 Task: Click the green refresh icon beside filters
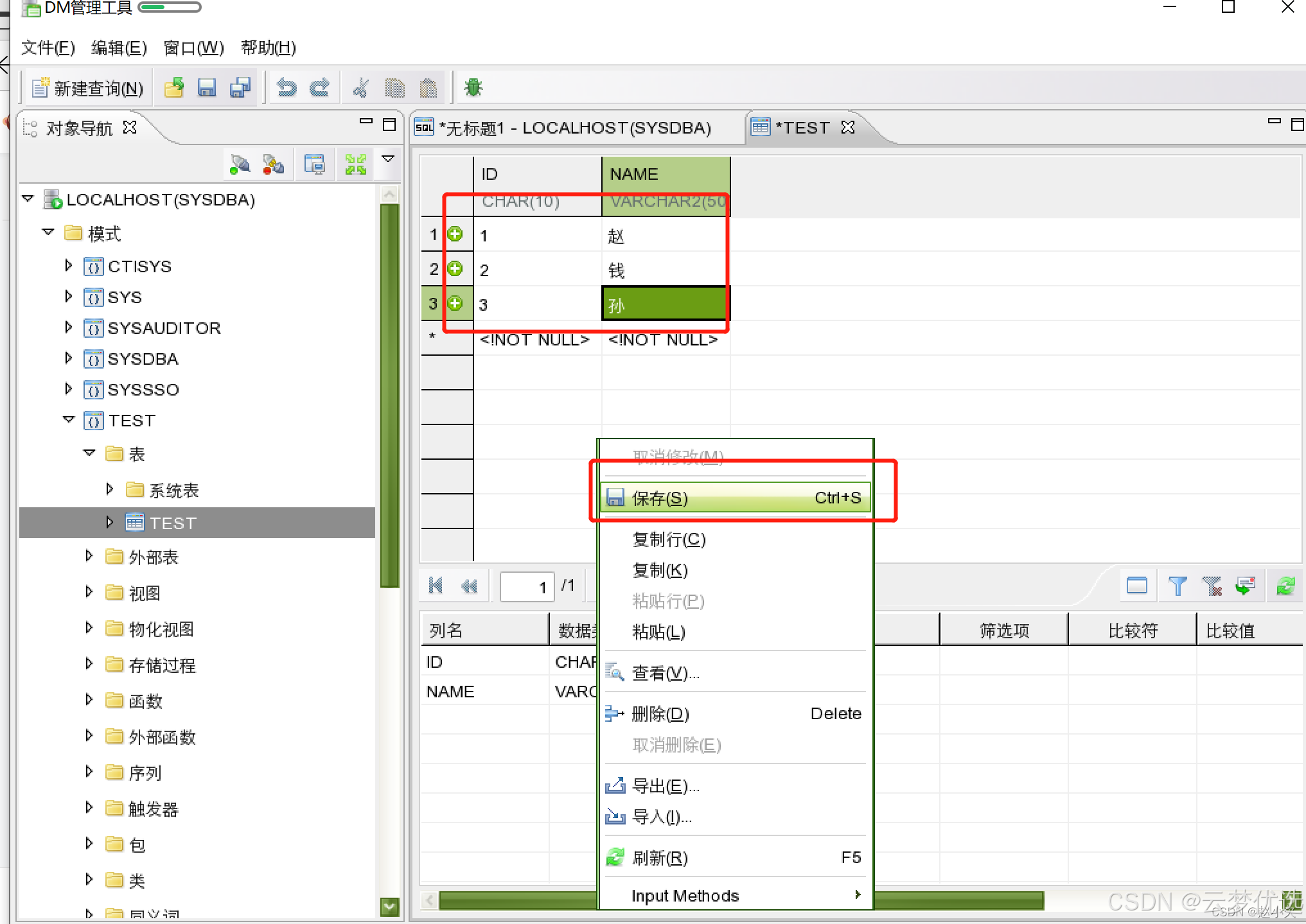[1285, 586]
